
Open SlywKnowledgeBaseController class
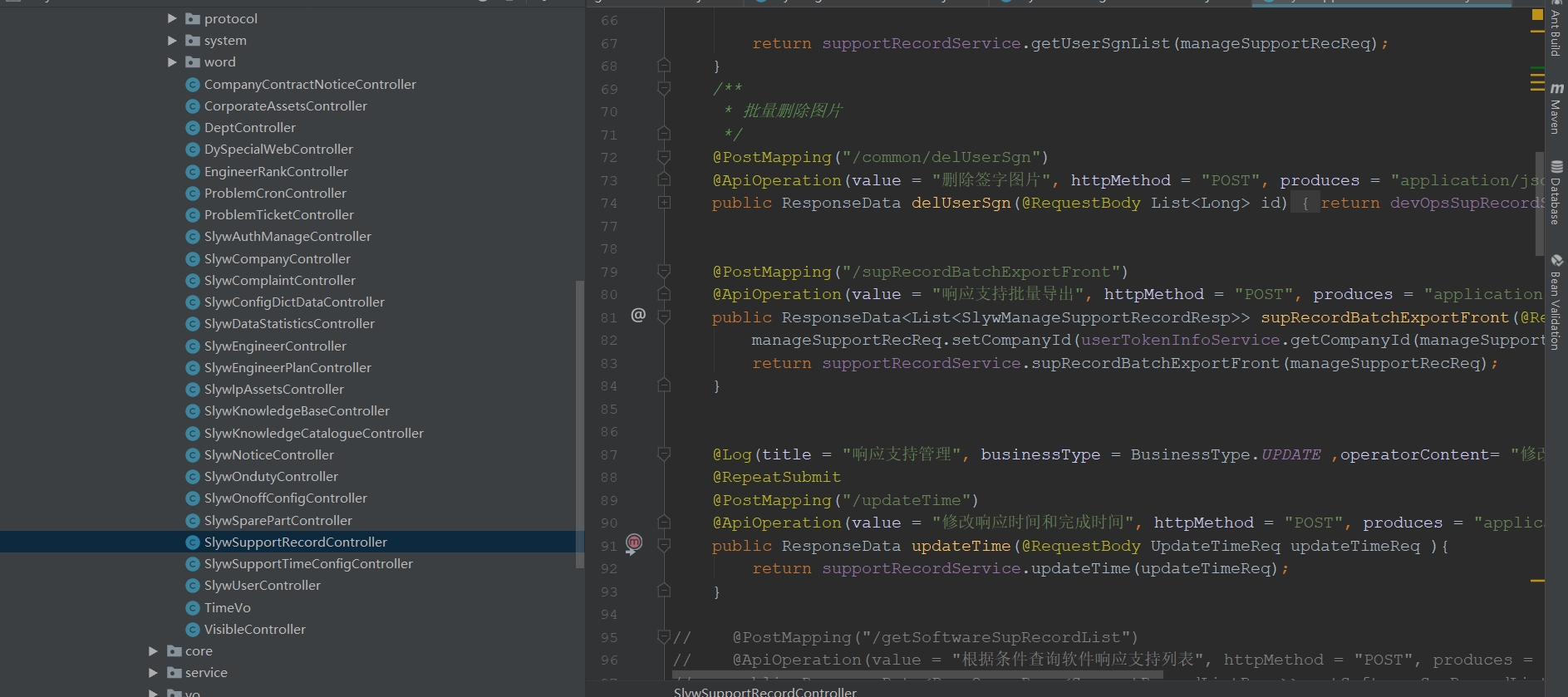(297, 410)
